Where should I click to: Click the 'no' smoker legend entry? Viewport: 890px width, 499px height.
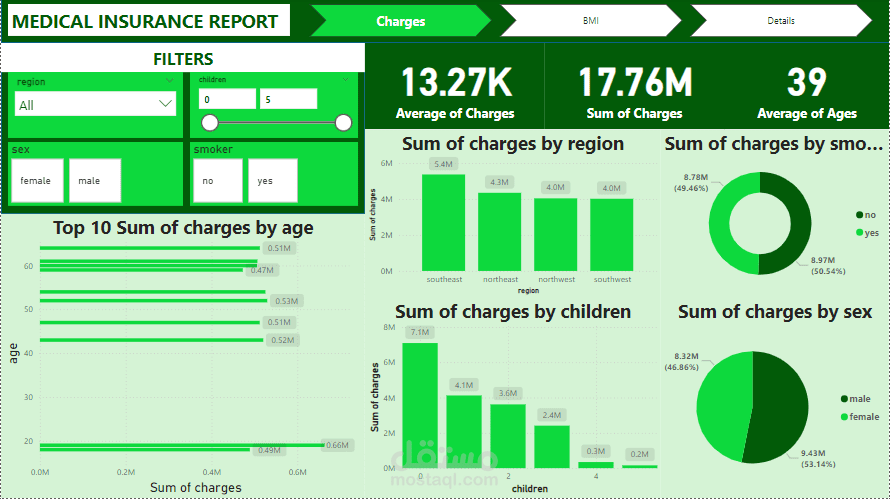click(866, 215)
